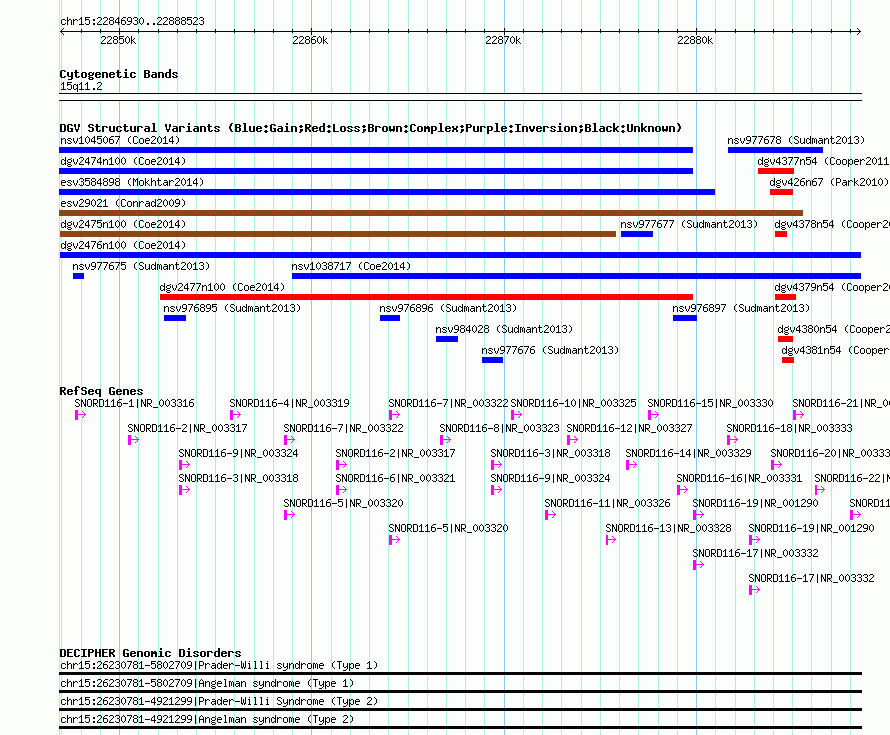Click the SNORD116-21 gene arrow glyph

tap(798, 415)
